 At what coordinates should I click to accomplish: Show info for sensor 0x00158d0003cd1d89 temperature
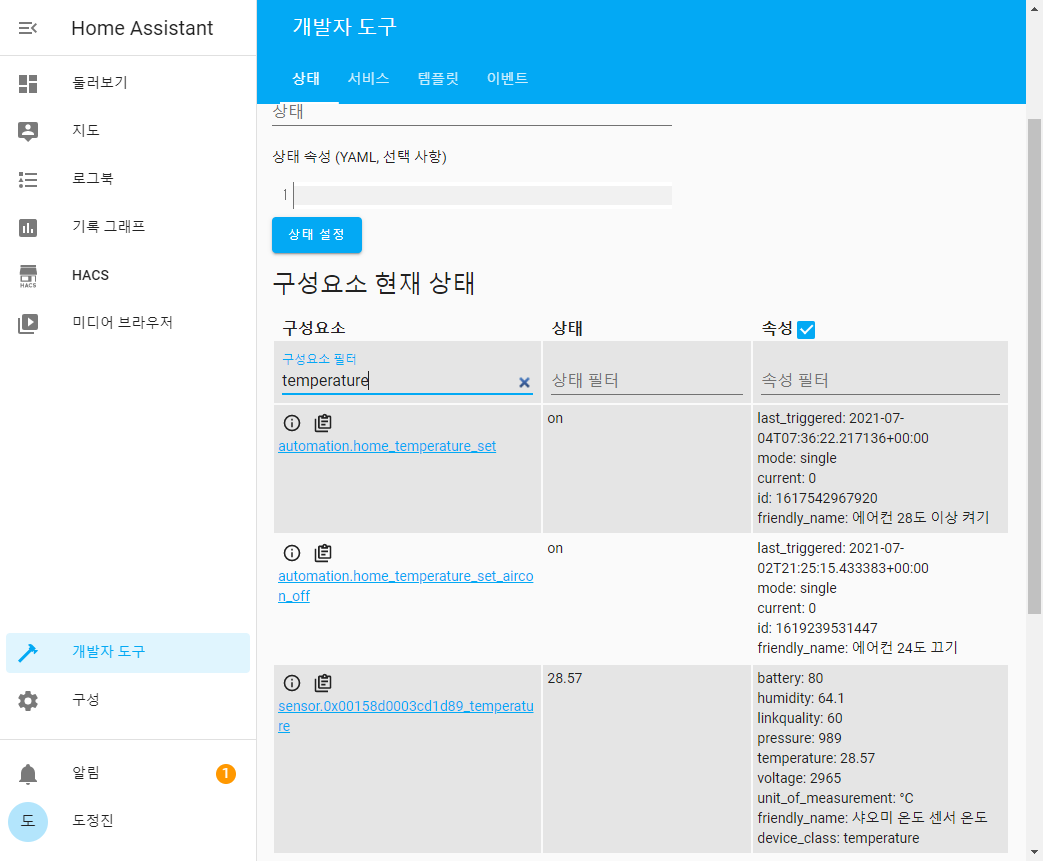click(291, 683)
